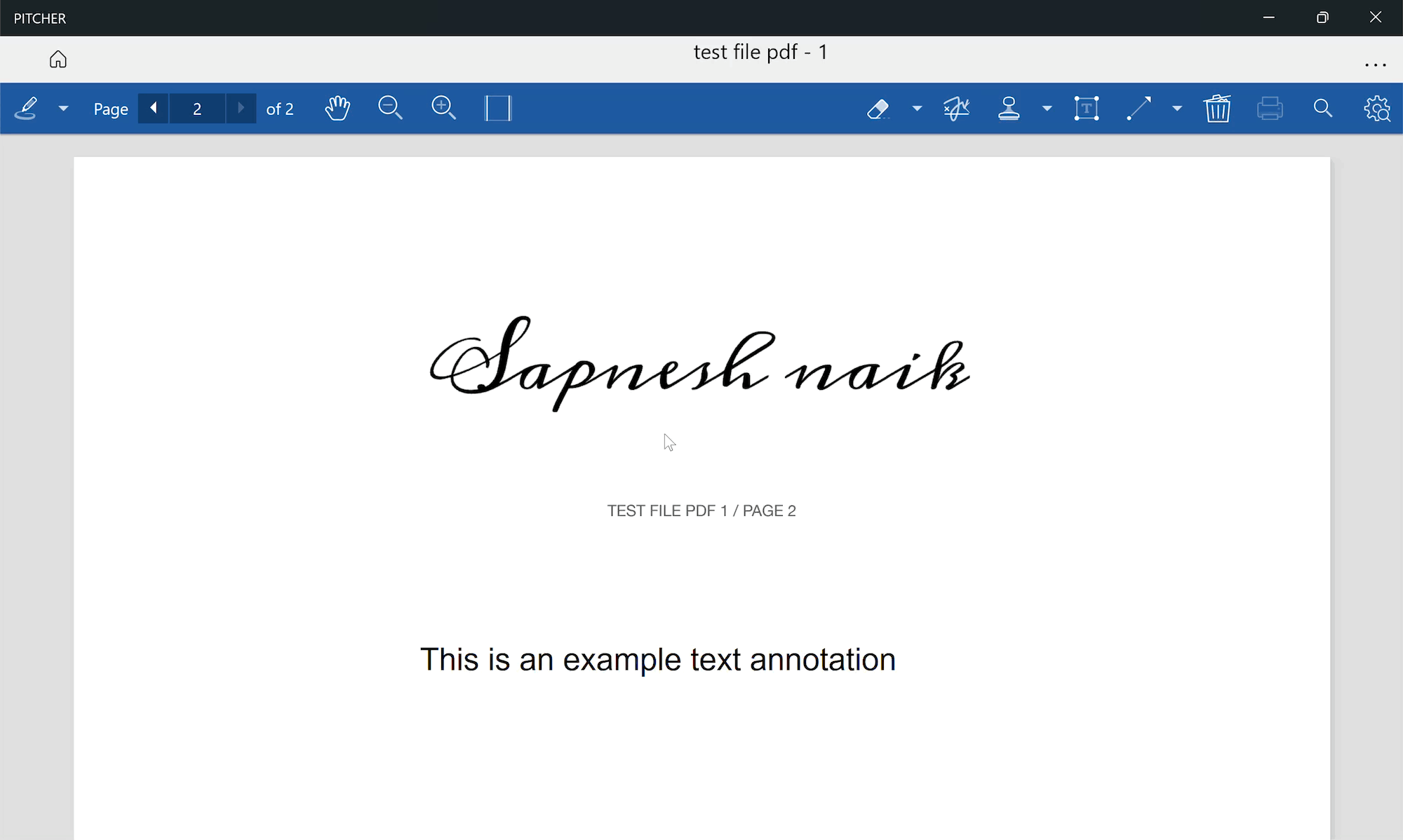Expand the stamp options dropdown

(1047, 109)
